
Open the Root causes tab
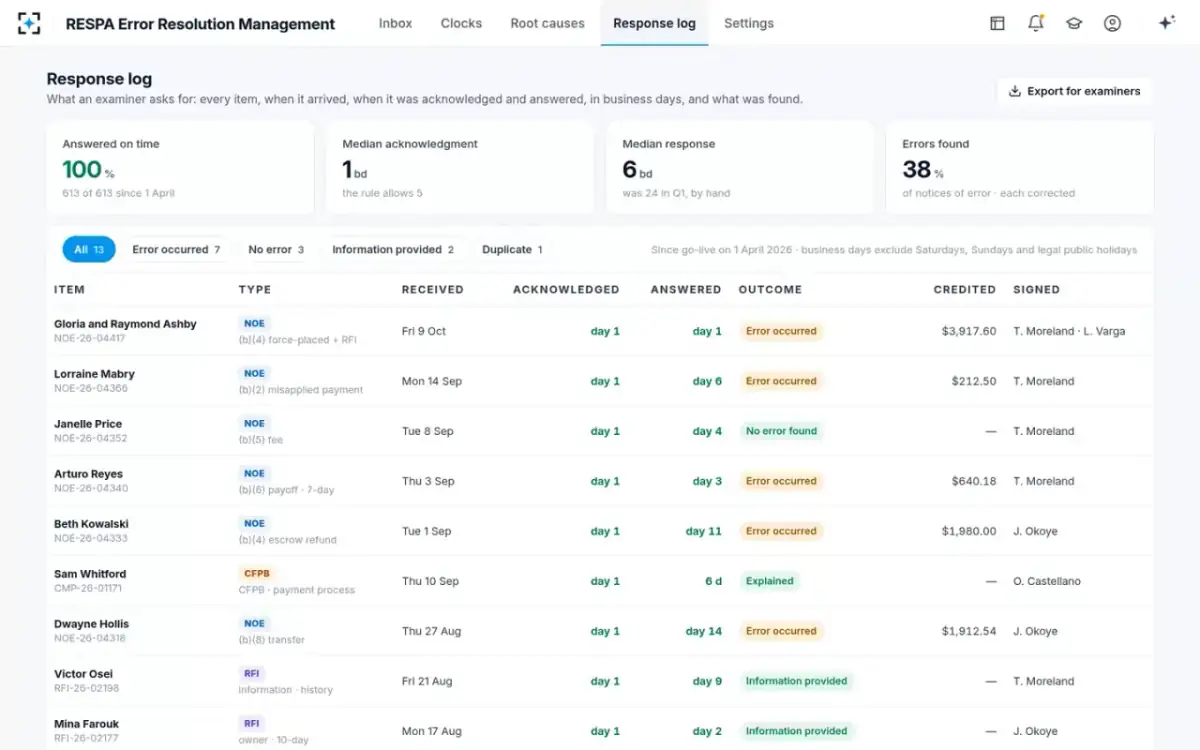(547, 23)
